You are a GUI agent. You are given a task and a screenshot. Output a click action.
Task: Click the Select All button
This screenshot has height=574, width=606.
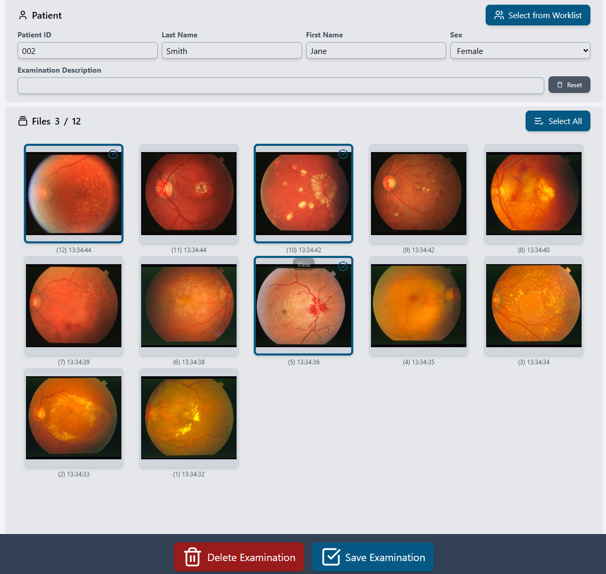(558, 121)
